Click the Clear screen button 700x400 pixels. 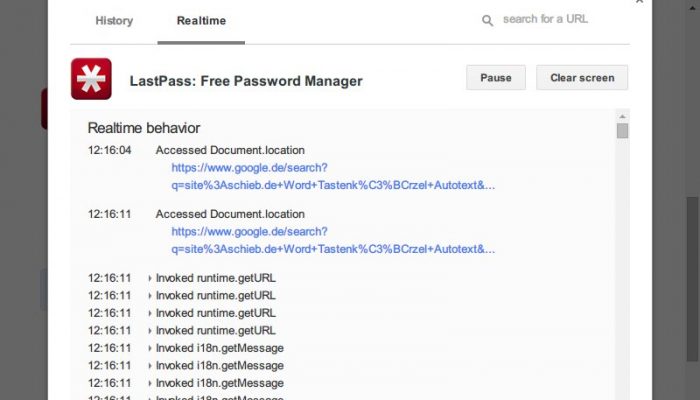[582, 78]
